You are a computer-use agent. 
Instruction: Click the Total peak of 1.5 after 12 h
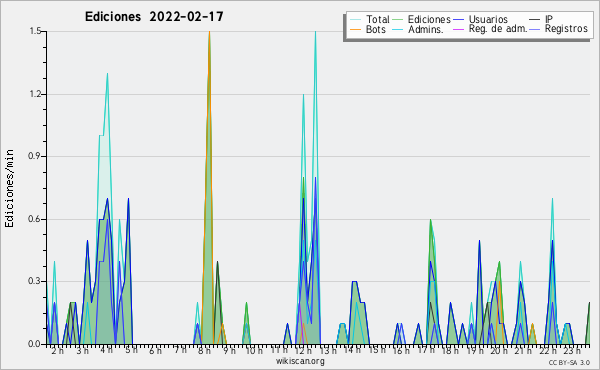point(315,33)
